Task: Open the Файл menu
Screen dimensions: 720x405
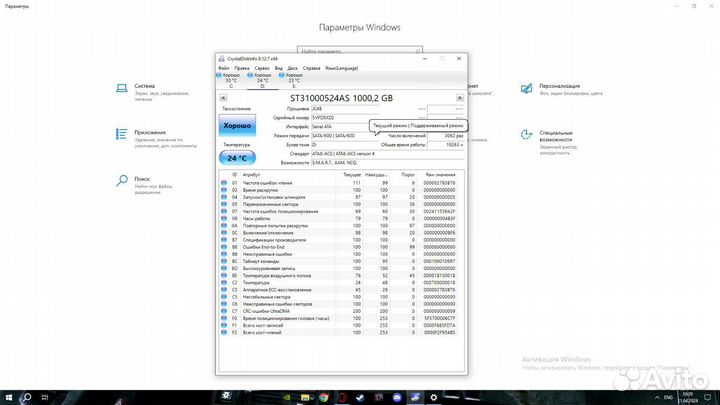Action: pos(224,68)
